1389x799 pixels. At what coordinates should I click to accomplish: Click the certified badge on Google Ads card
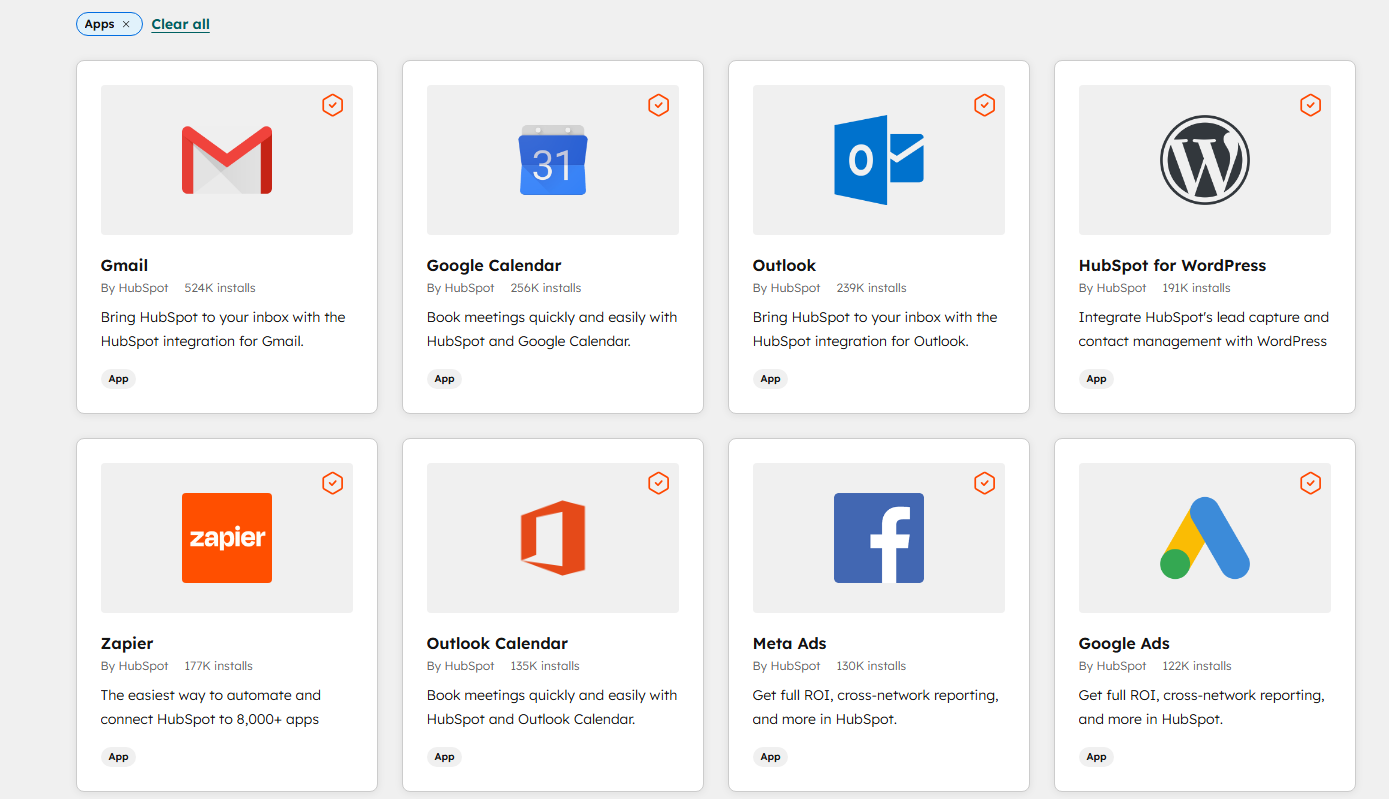click(x=1310, y=483)
